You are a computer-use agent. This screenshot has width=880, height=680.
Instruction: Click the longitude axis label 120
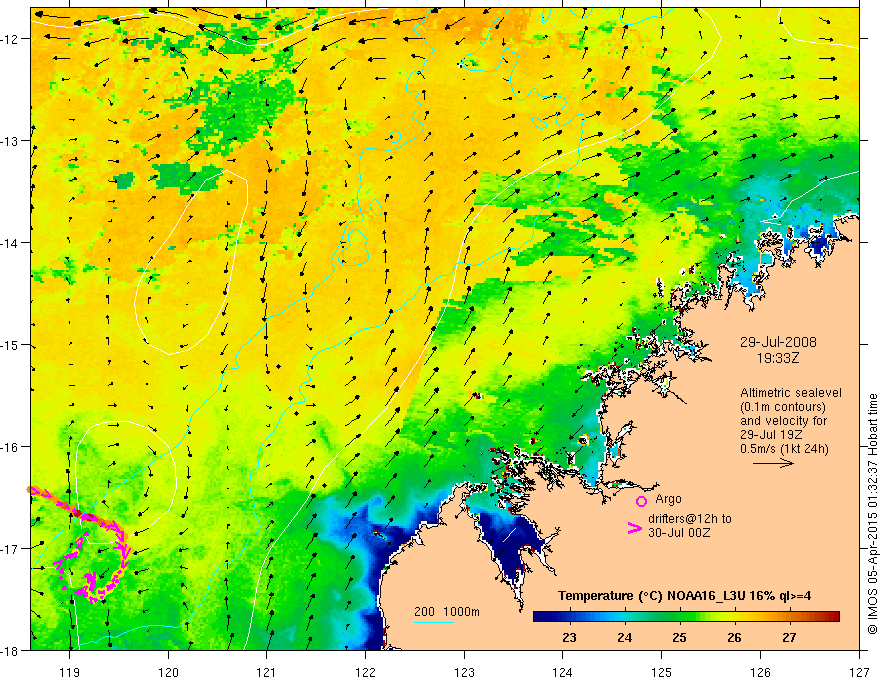click(168, 672)
